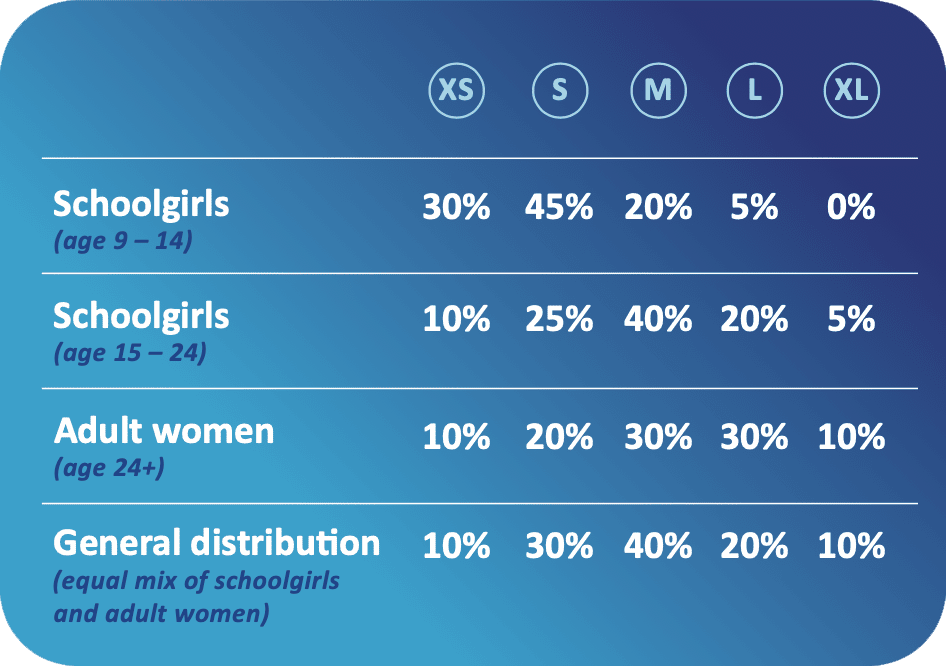Viewport: 946px width, 666px height.
Task: Click Adult women XL 10% value
Action: pos(851,436)
